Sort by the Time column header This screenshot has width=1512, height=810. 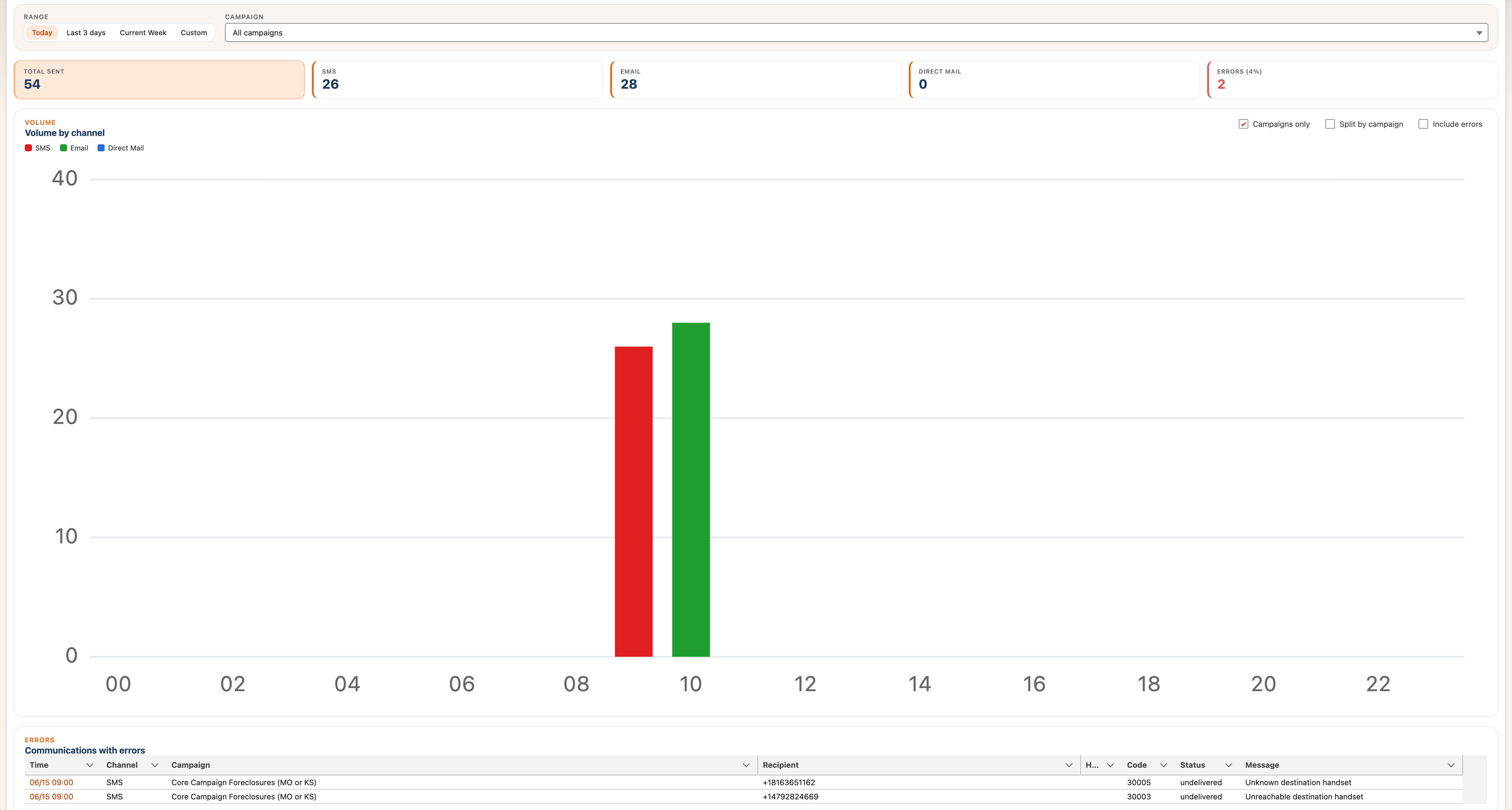[39, 765]
